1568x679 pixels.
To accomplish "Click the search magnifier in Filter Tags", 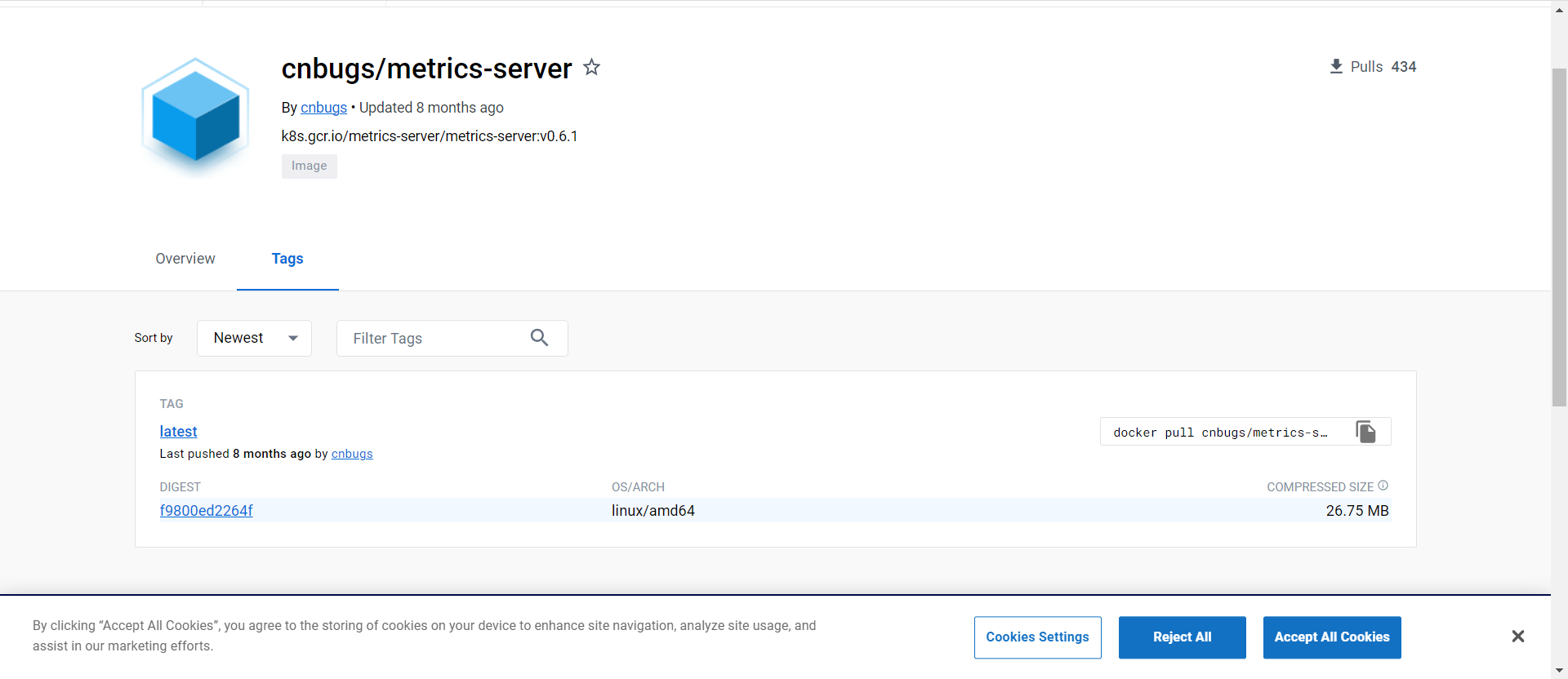I will 539,338.
